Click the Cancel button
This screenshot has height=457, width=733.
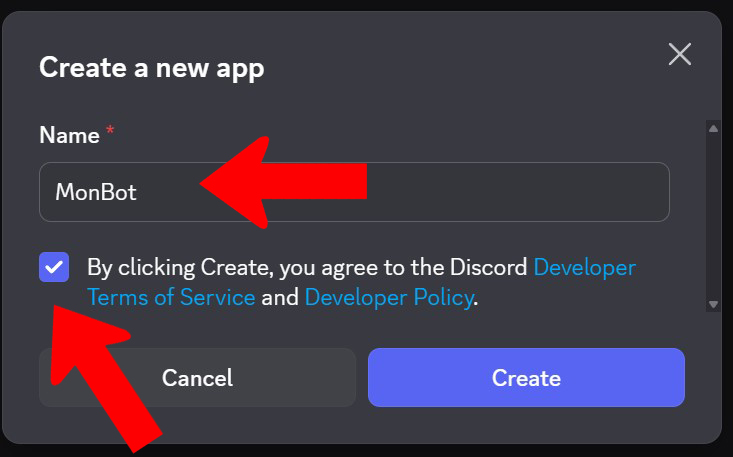[198, 378]
